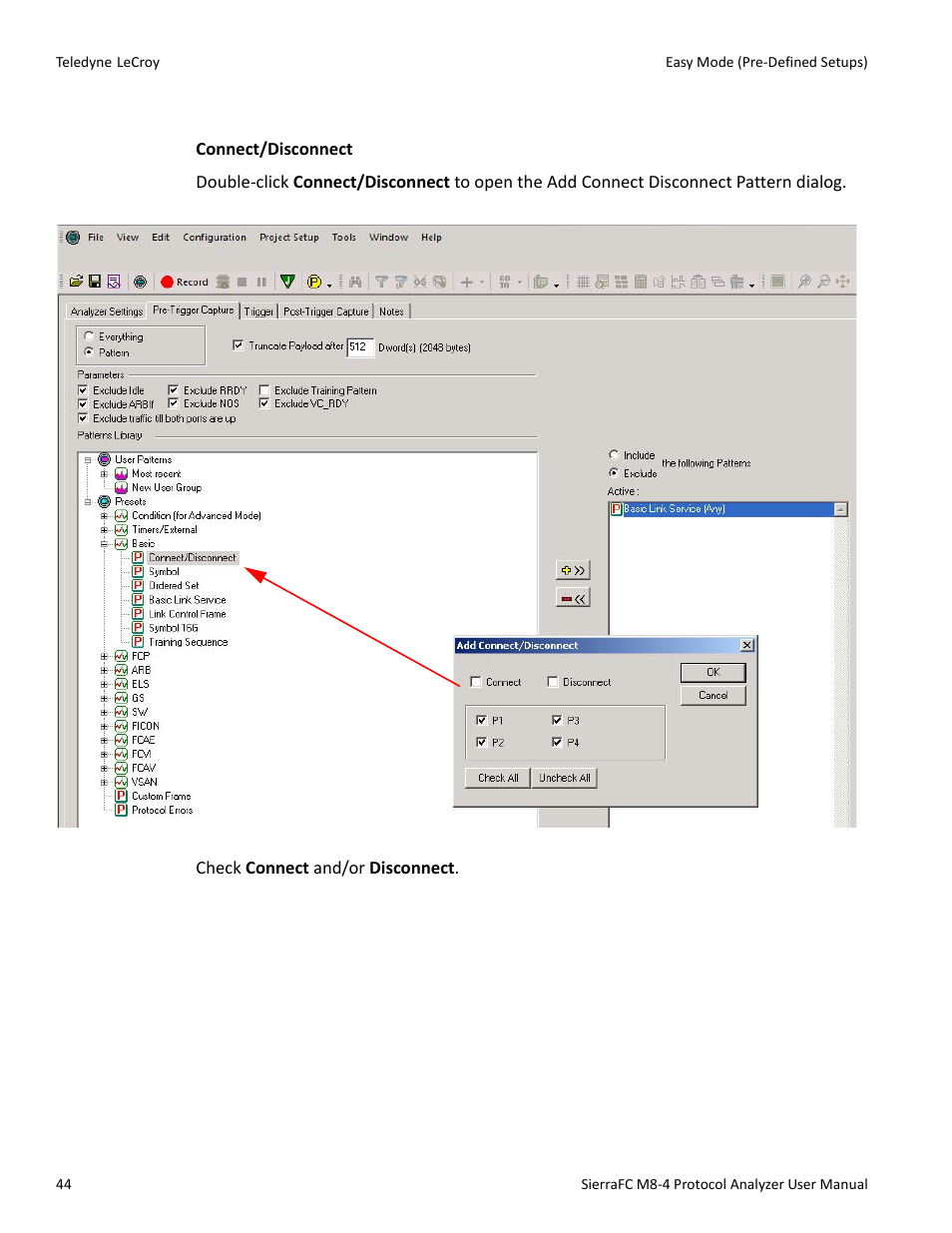Click Cancel in Add Connect/Disconnect dialog
952x1233 pixels.
tap(713, 696)
